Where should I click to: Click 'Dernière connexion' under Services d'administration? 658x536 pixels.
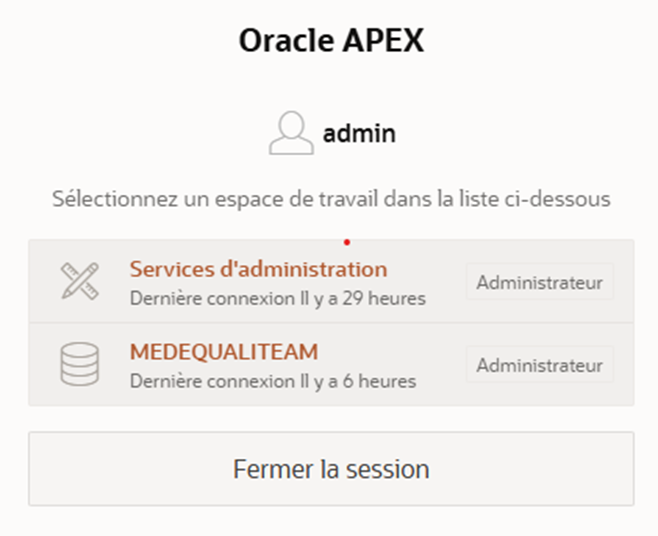[x=201, y=298]
